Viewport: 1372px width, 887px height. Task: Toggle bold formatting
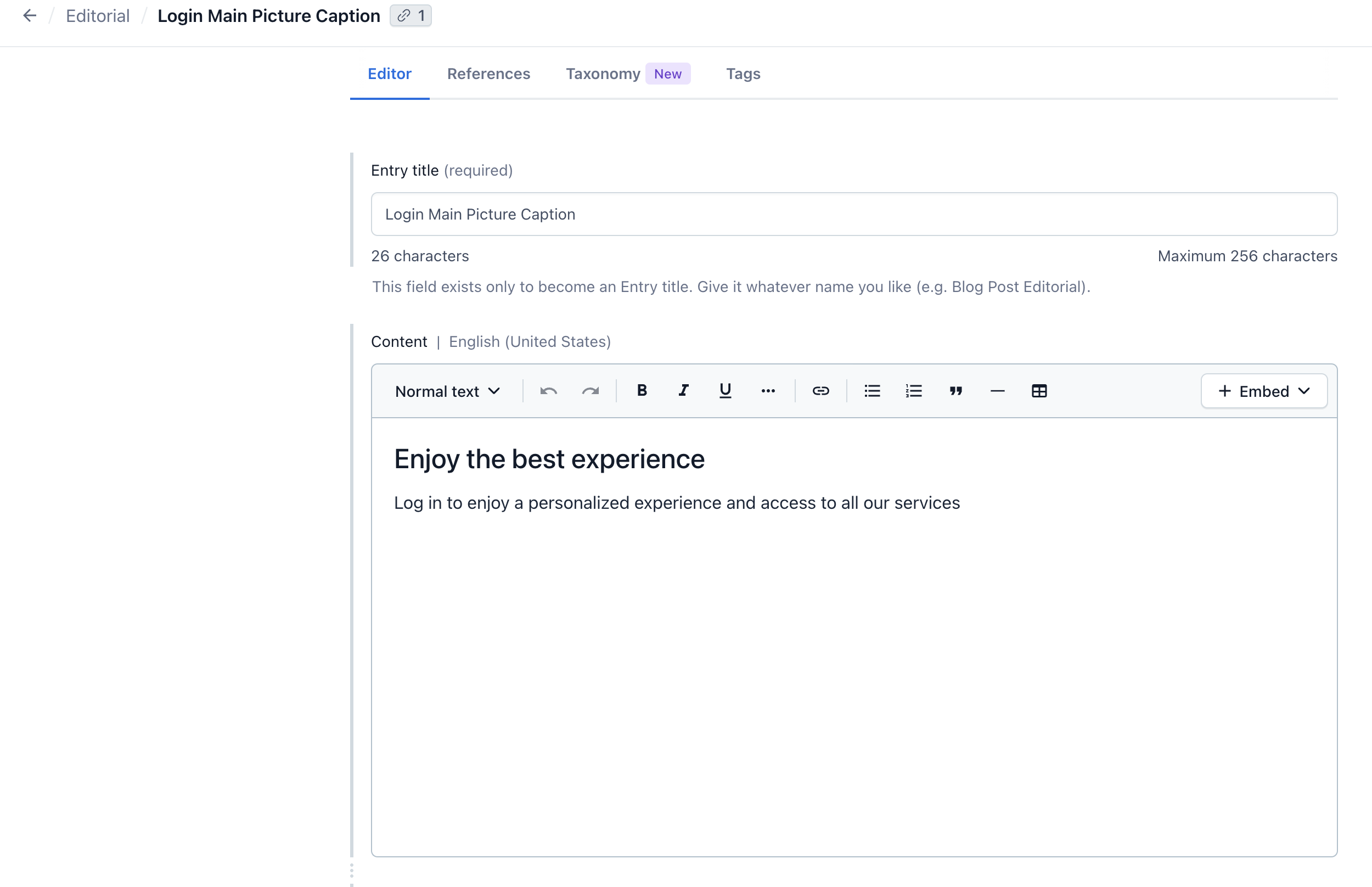click(642, 391)
